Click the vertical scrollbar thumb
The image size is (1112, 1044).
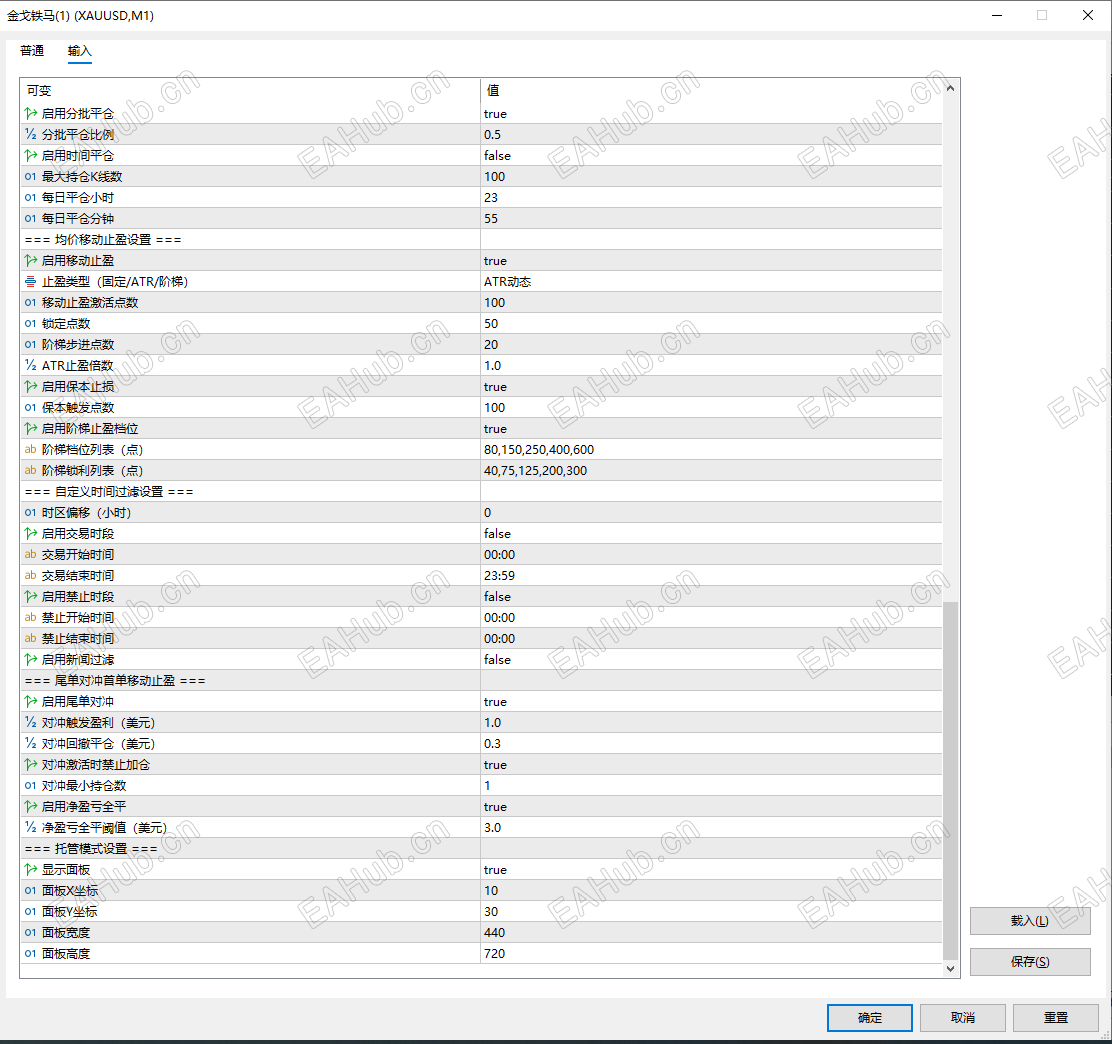tap(950, 780)
